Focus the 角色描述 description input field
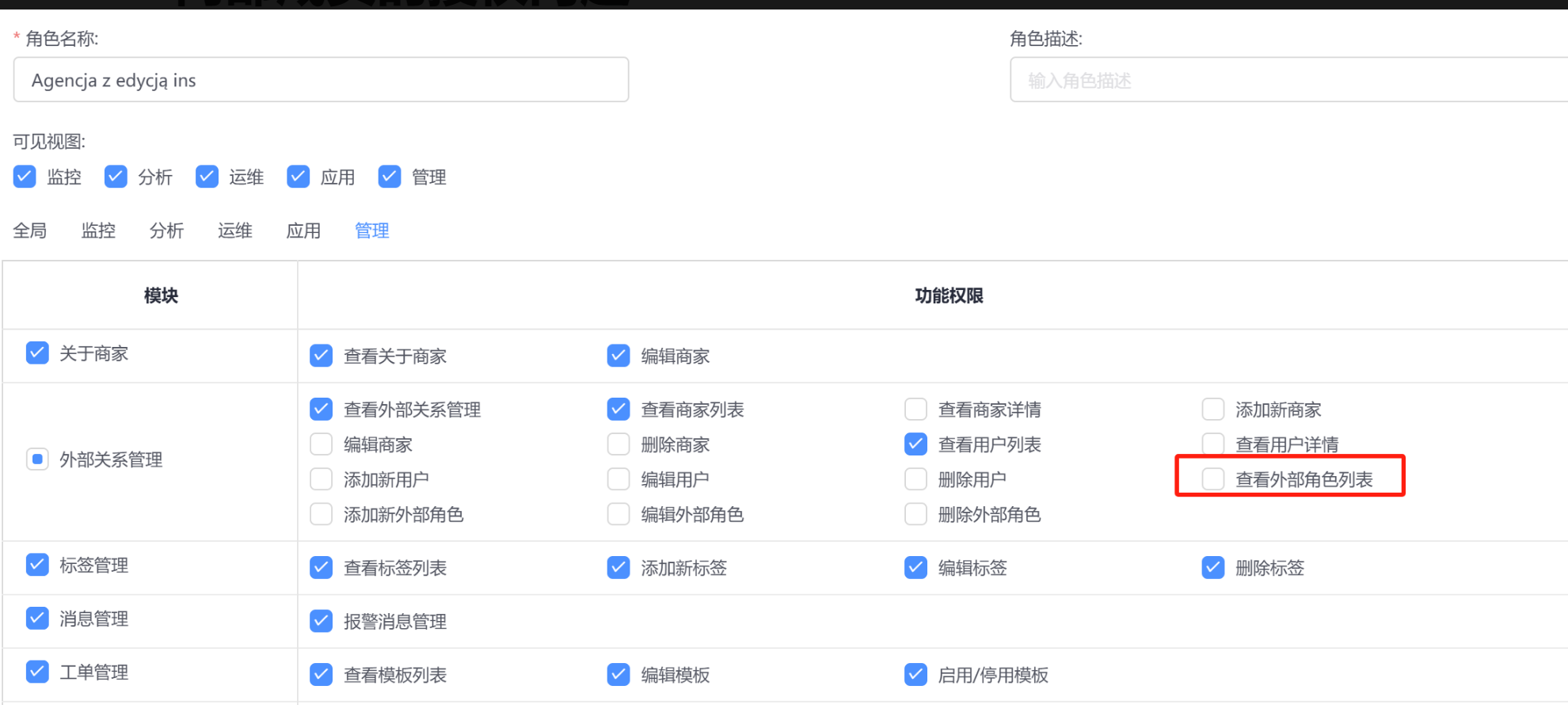Screen dimensions: 1568x705 tap(1288, 79)
